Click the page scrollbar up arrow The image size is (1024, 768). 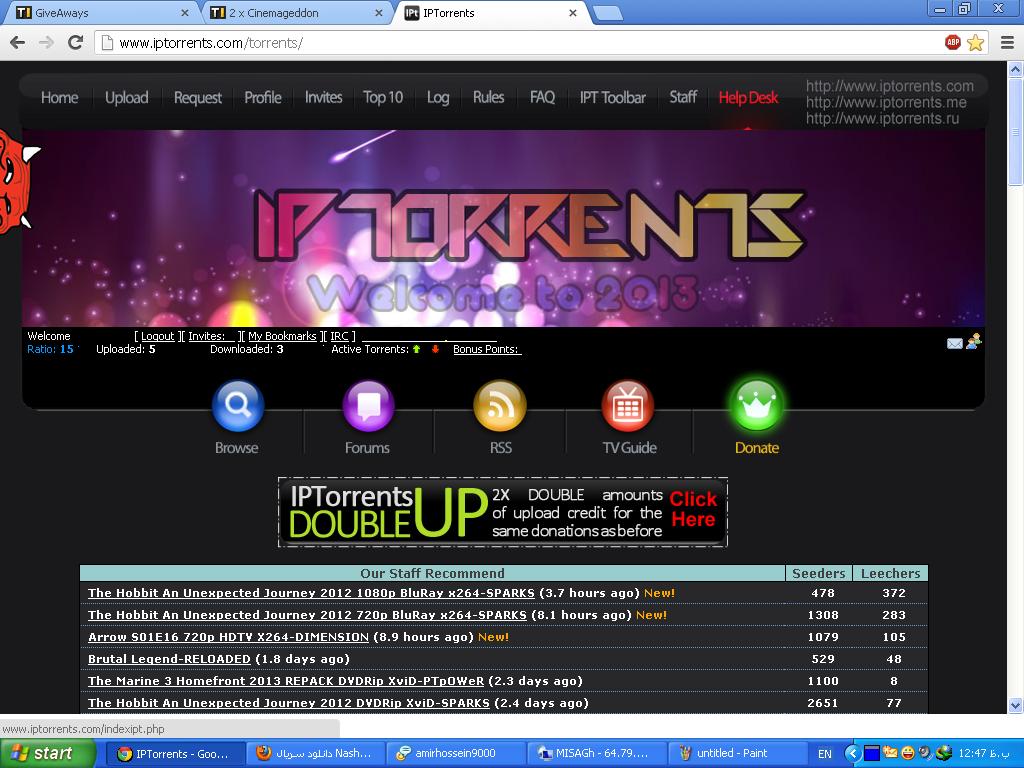click(1016, 69)
